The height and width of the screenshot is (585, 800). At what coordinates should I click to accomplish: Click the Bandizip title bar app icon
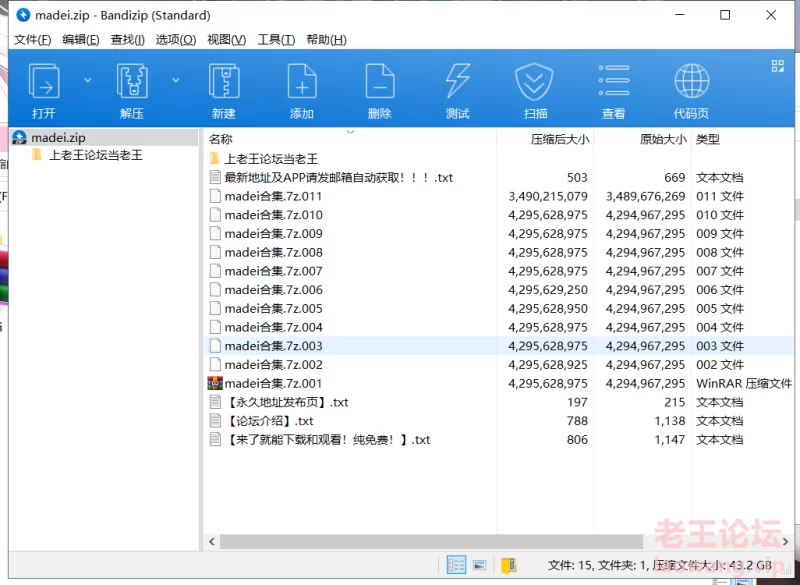(x=23, y=15)
